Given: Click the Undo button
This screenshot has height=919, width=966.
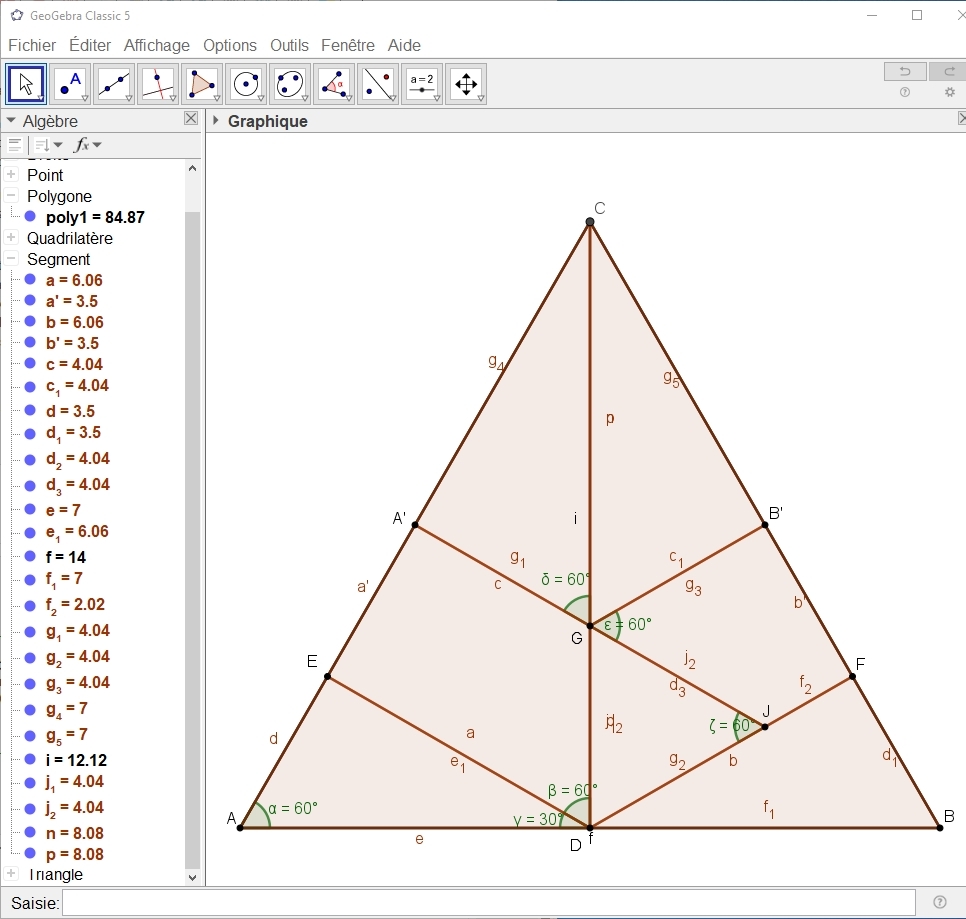Looking at the screenshot, I should click(x=904, y=71).
